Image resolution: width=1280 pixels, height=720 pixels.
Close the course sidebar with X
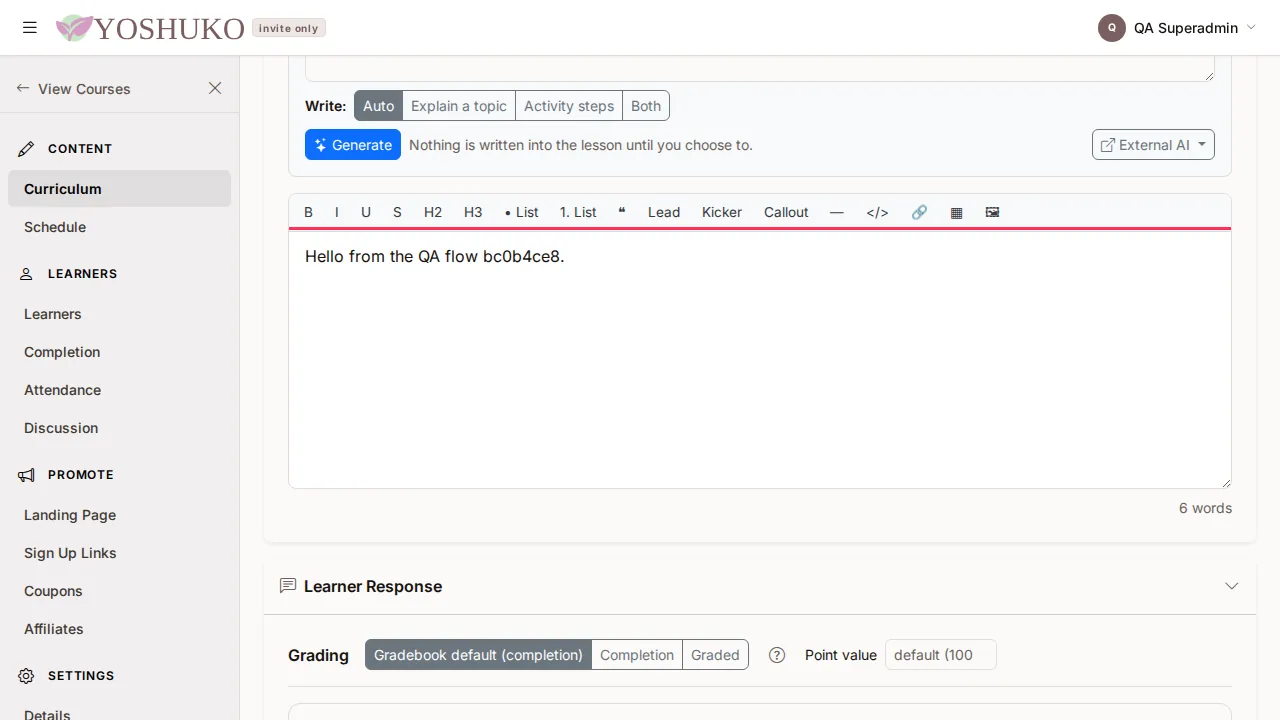point(215,88)
